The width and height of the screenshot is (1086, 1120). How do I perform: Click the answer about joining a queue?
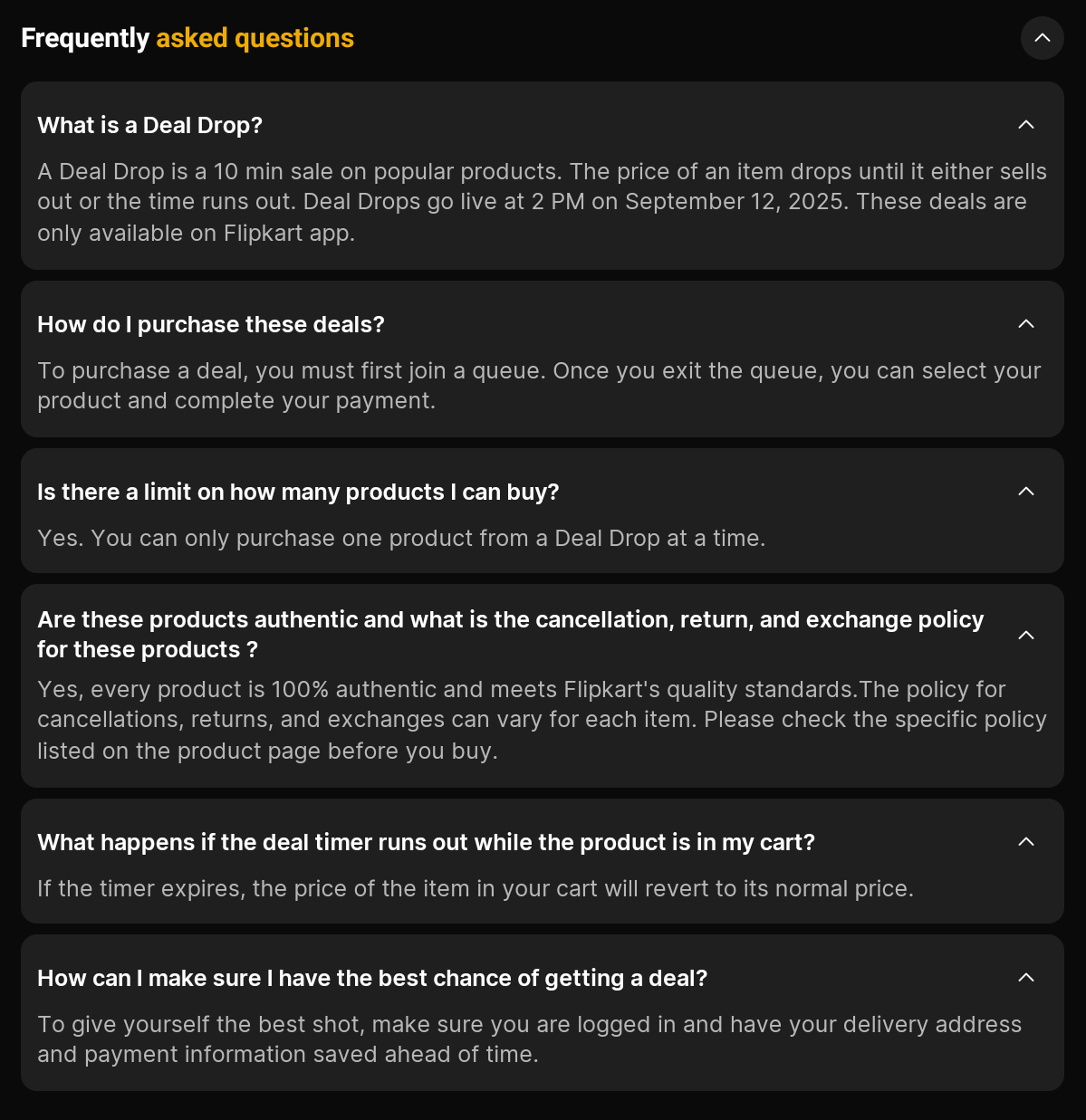tap(539, 386)
